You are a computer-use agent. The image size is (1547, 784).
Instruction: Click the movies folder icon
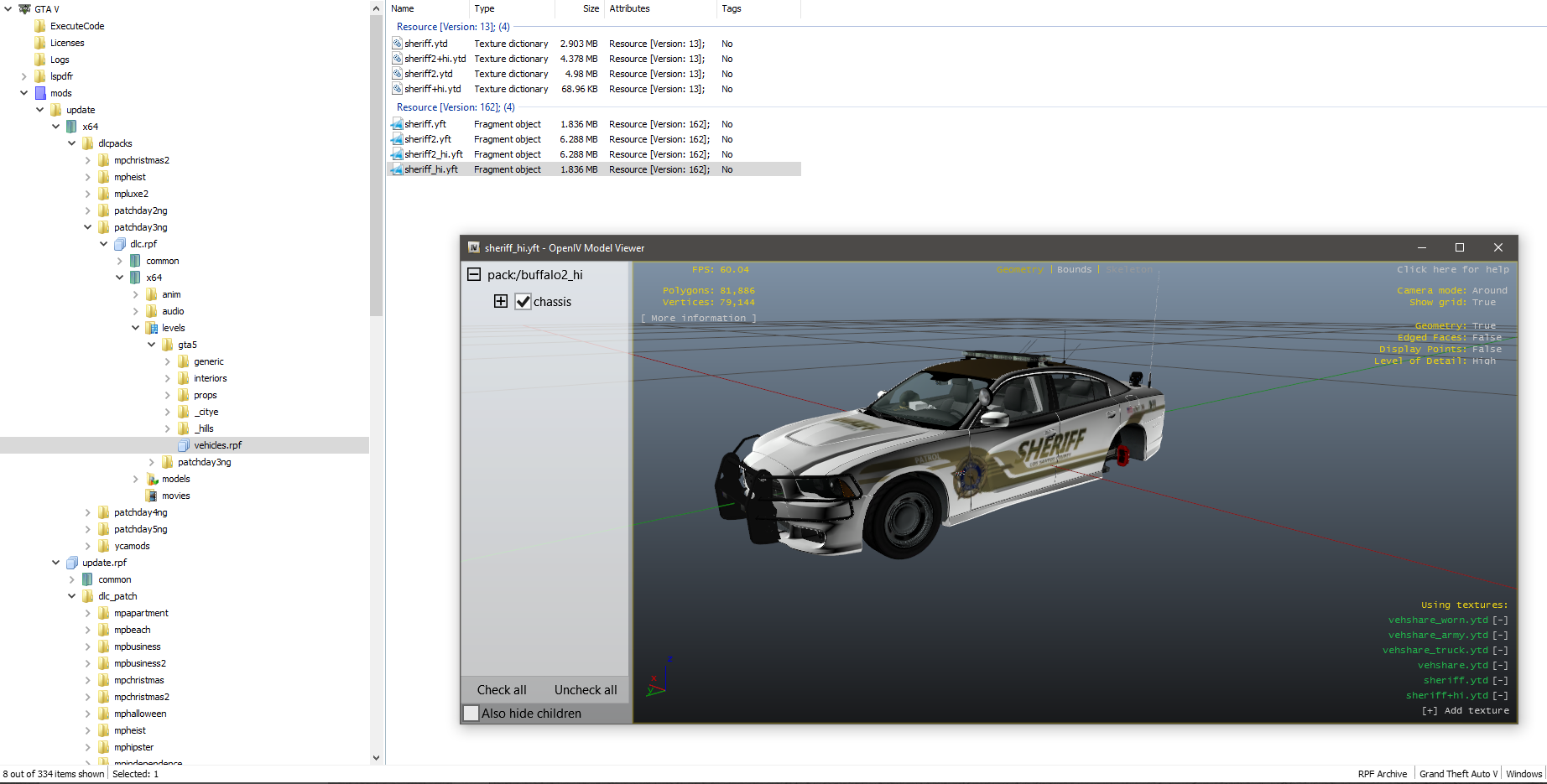coord(152,496)
